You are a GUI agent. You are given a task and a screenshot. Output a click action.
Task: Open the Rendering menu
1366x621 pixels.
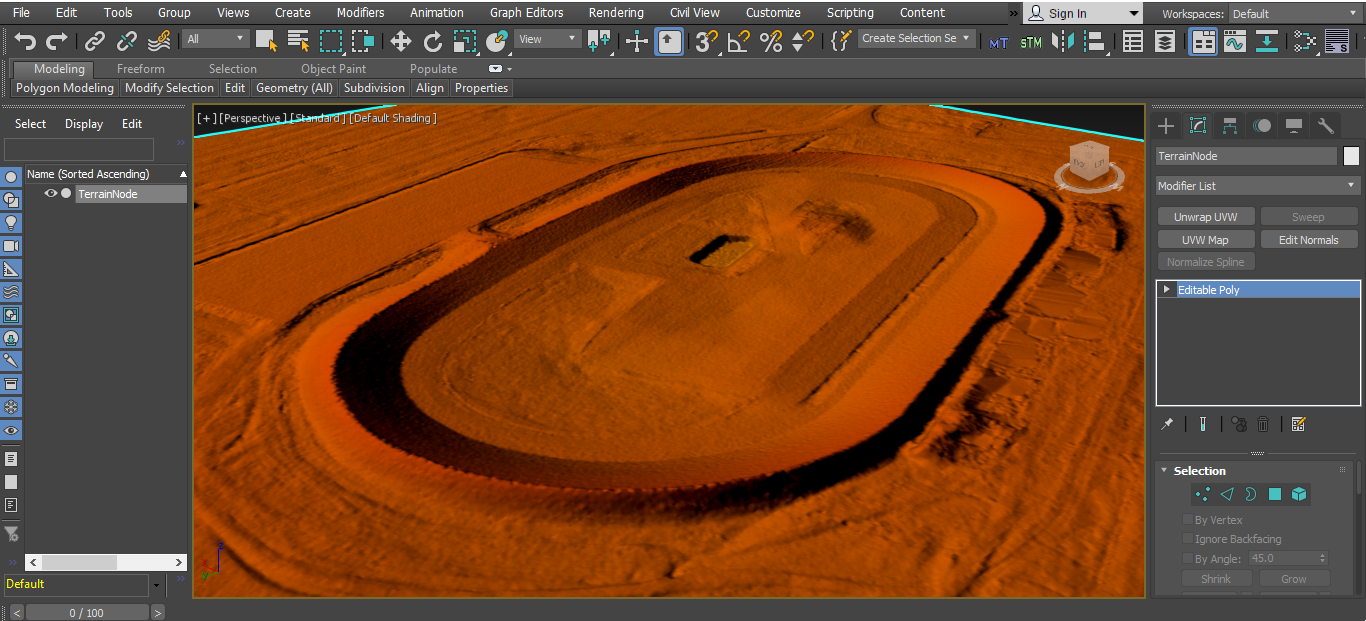[x=616, y=13]
